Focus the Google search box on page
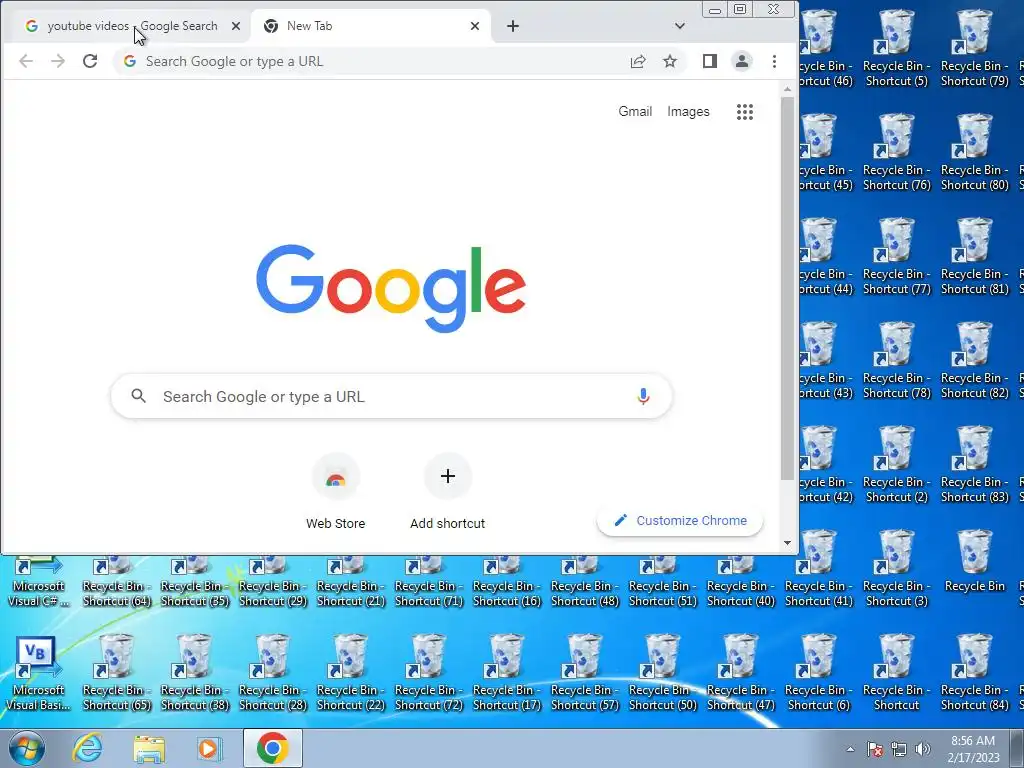1024x768 pixels. pyautogui.click(x=391, y=396)
